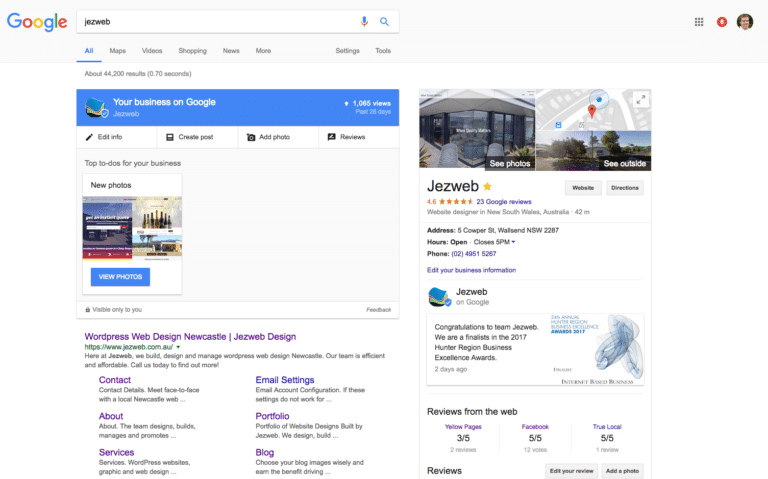
Task: Open the search Tools option
Action: [383, 50]
